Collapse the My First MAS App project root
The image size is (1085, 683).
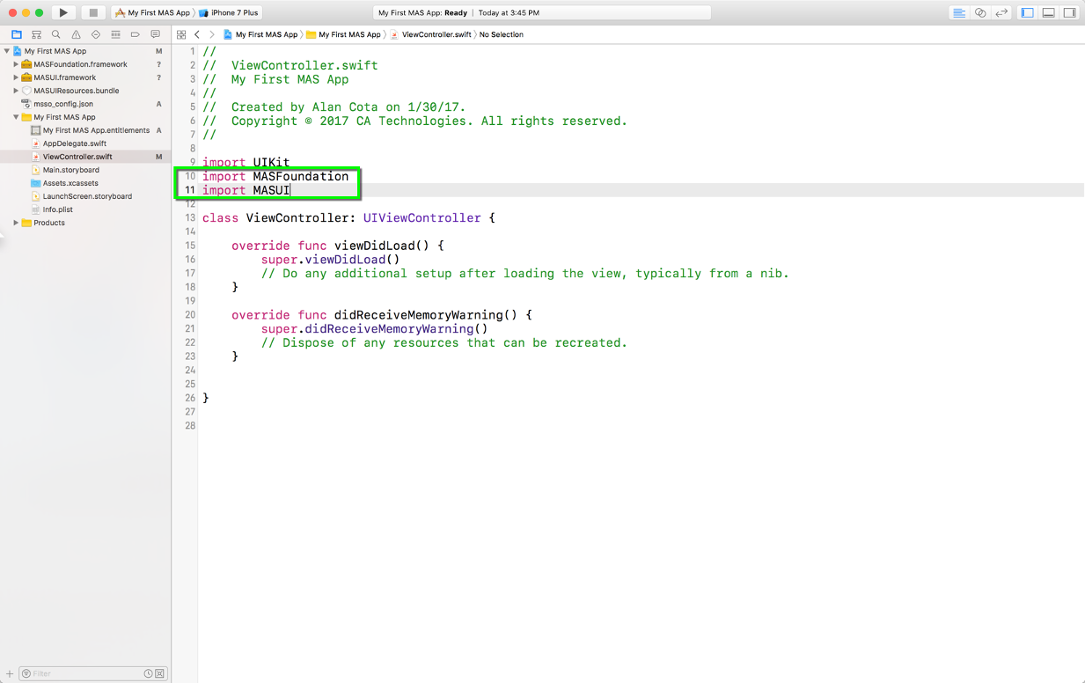pos(7,51)
